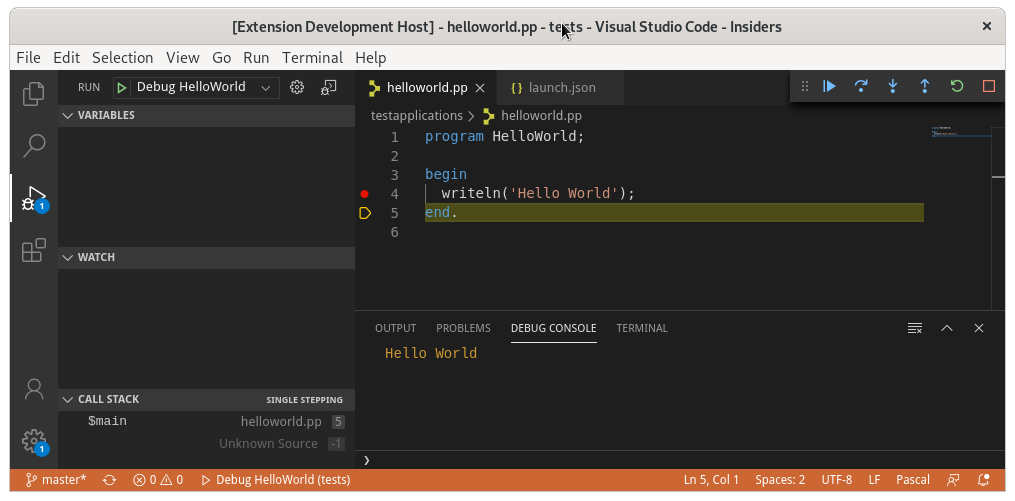Open the Explorer view in activity bar

[x=34, y=94]
